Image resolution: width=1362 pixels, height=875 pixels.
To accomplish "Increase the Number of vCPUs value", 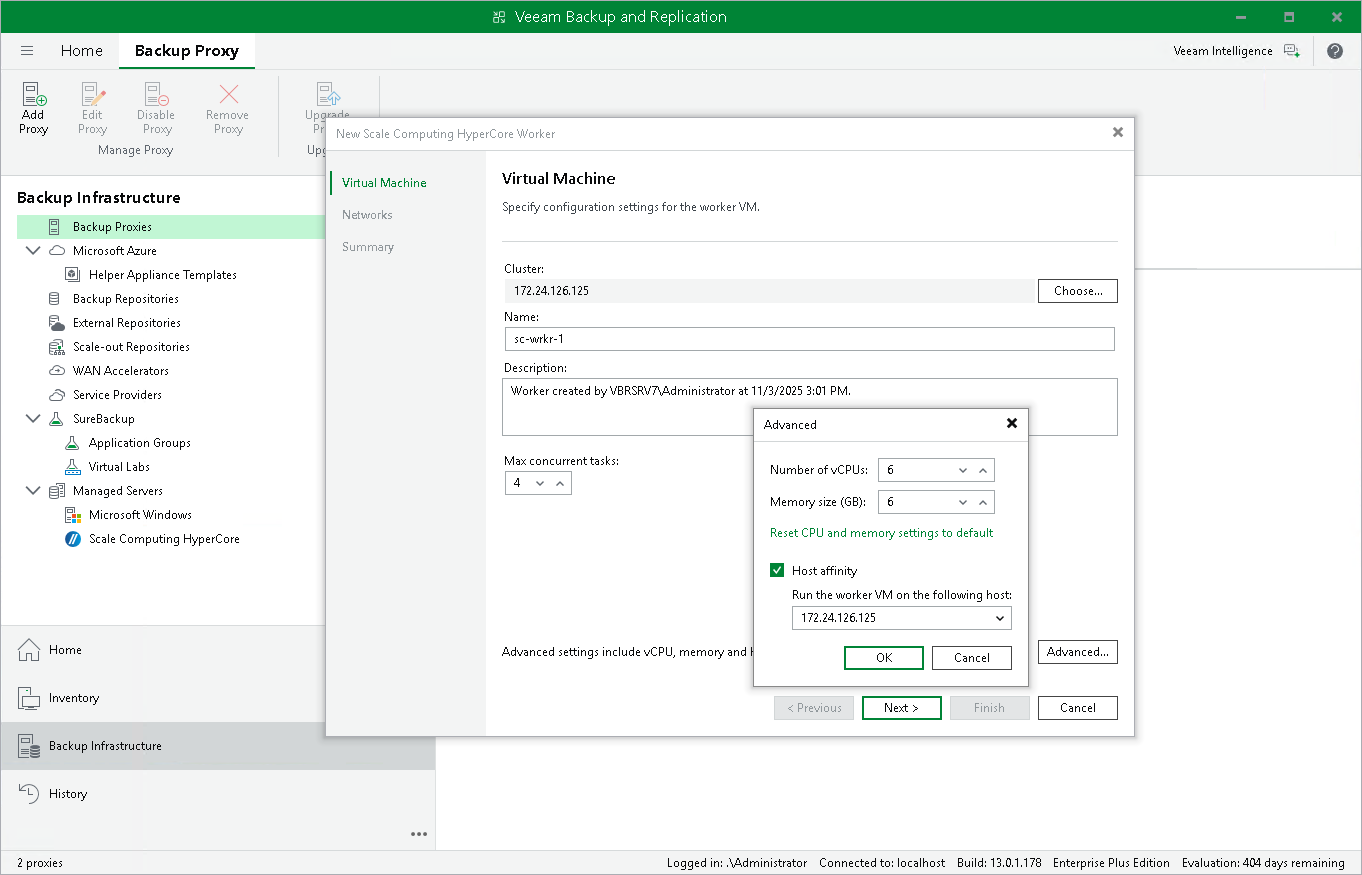I will pyautogui.click(x=983, y=471).
